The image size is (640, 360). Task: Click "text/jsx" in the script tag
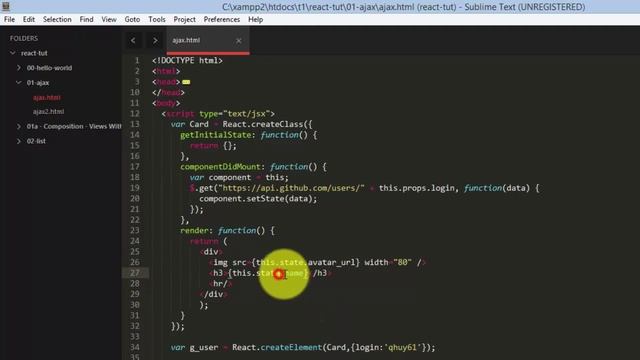click(x=247, y=113)
